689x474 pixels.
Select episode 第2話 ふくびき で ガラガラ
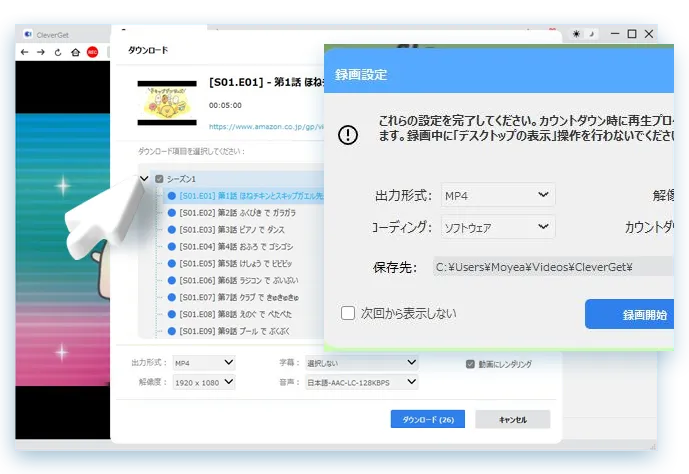point(238,213)
